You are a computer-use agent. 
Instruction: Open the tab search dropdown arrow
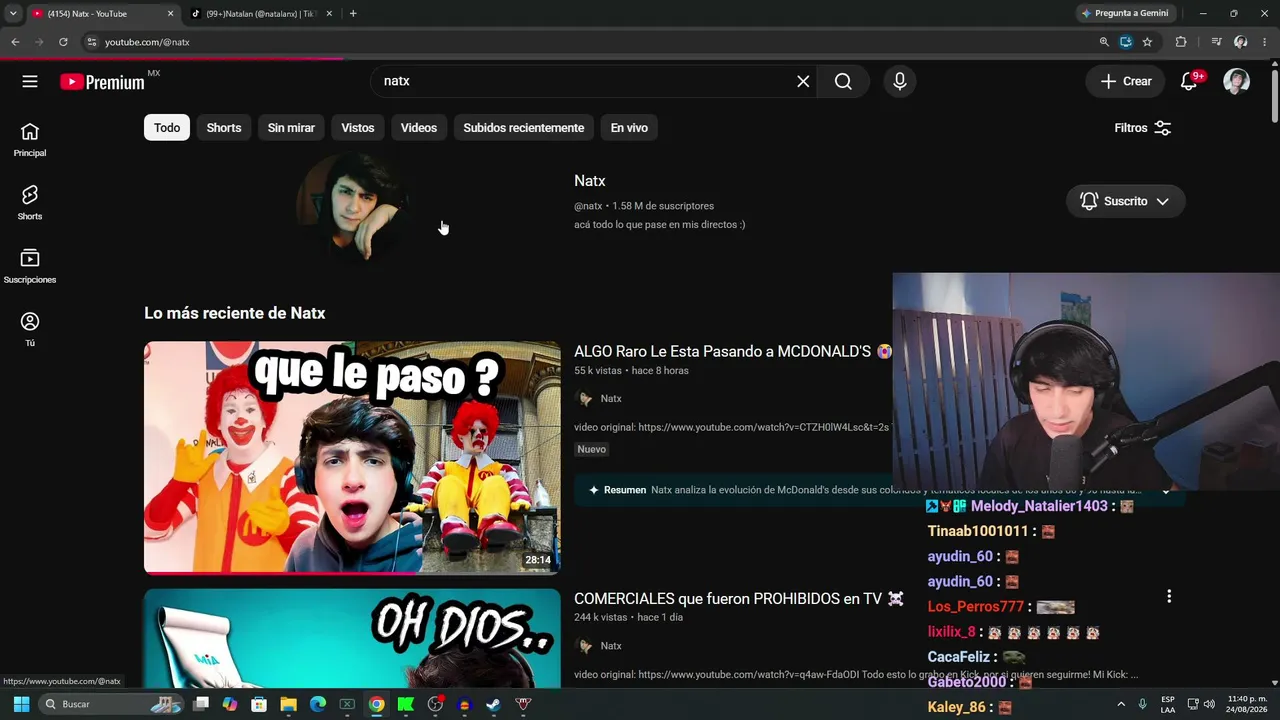(x=13, y=14)
